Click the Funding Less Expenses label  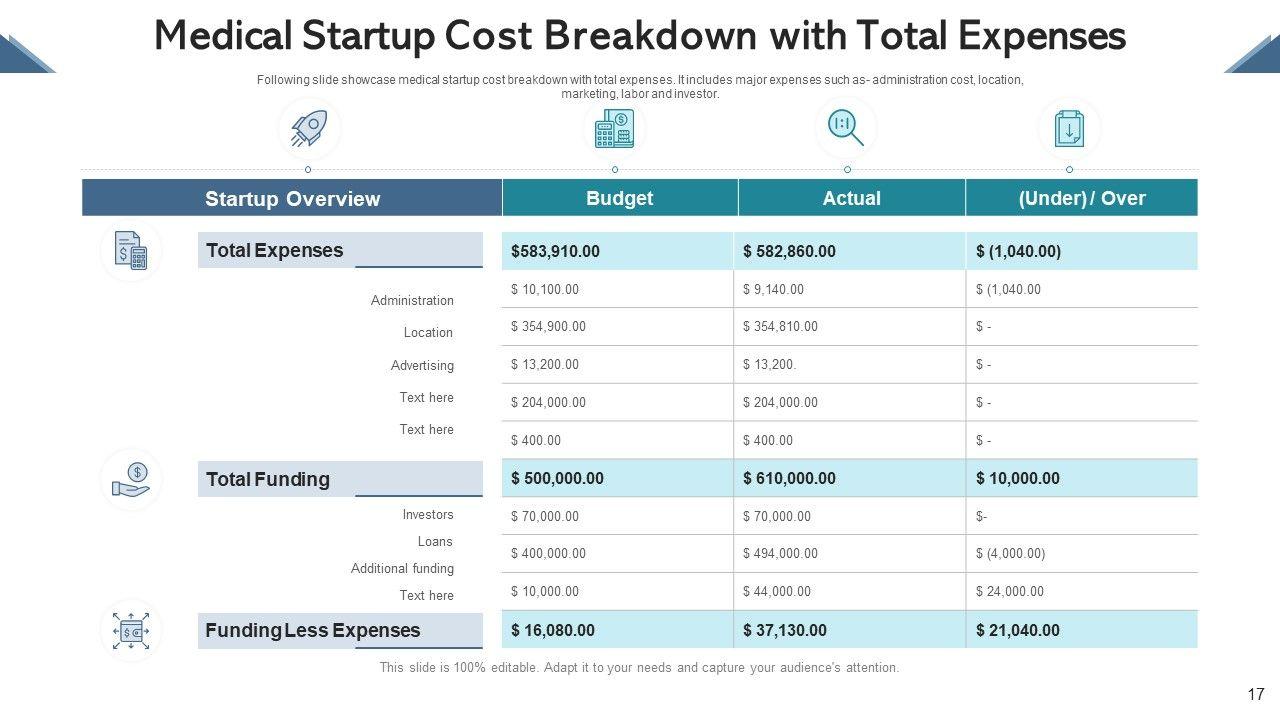[313, 630]
